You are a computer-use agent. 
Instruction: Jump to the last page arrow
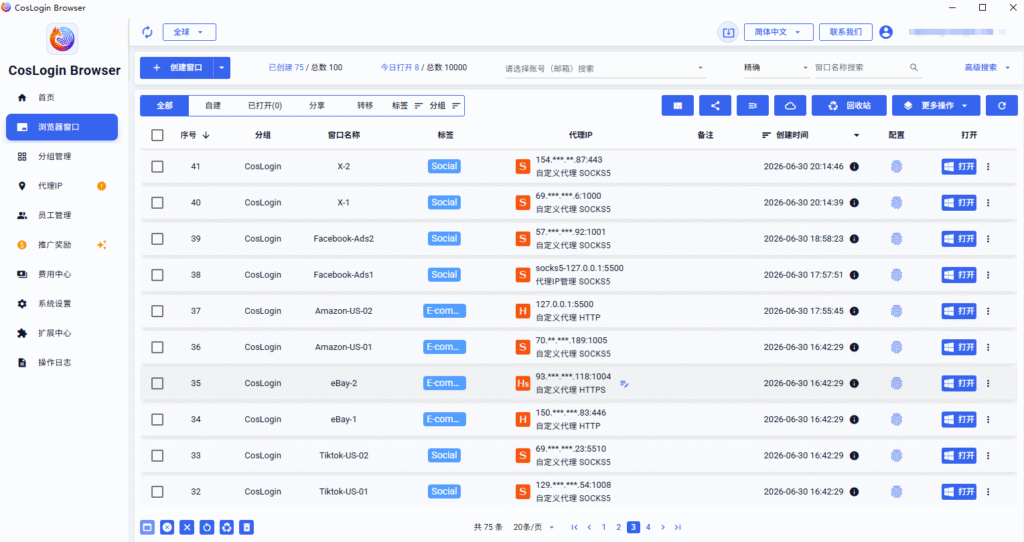point(678,527)
